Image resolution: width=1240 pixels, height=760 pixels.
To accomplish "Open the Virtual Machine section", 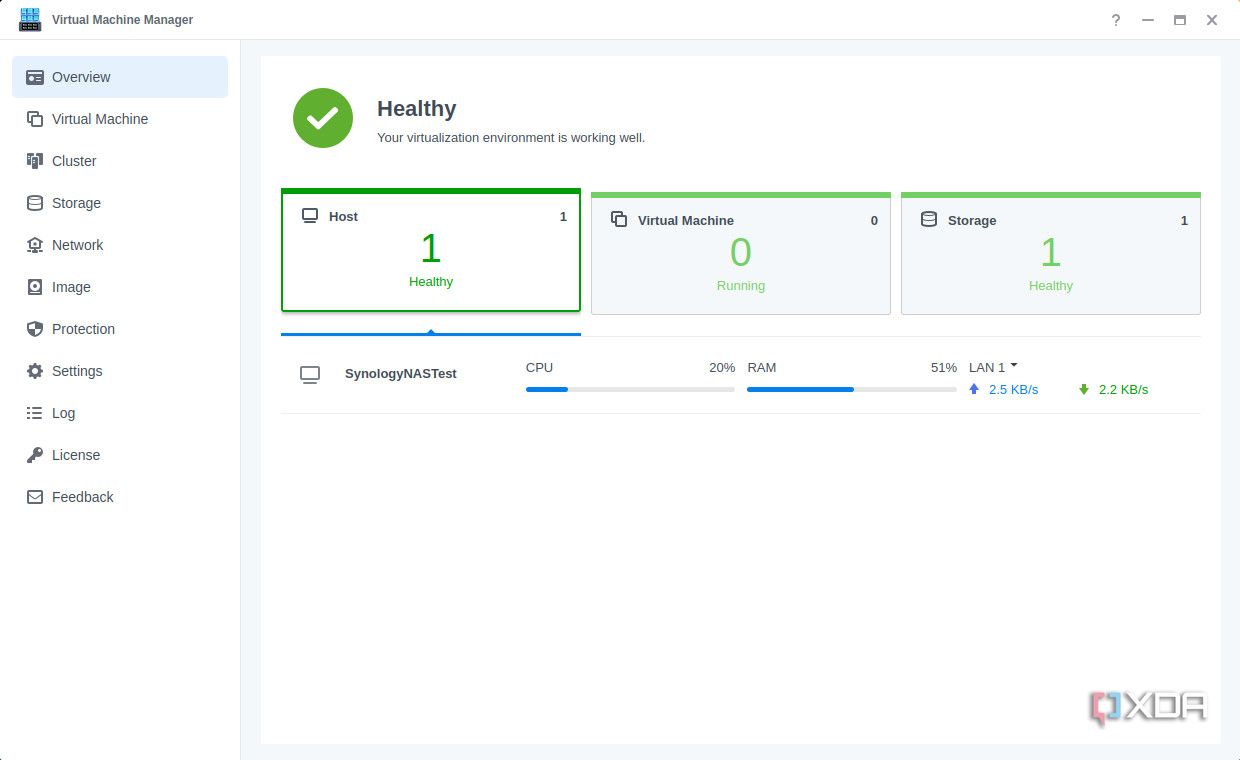I will click(100, 119).
